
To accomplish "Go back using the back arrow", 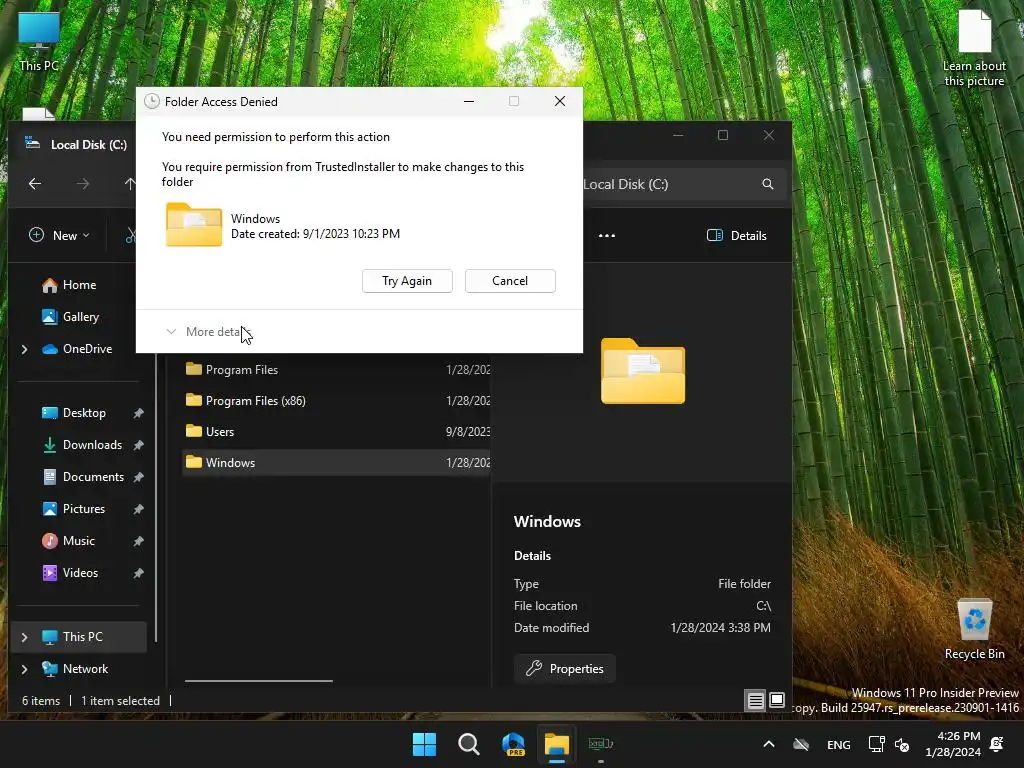I will point(35,184).
